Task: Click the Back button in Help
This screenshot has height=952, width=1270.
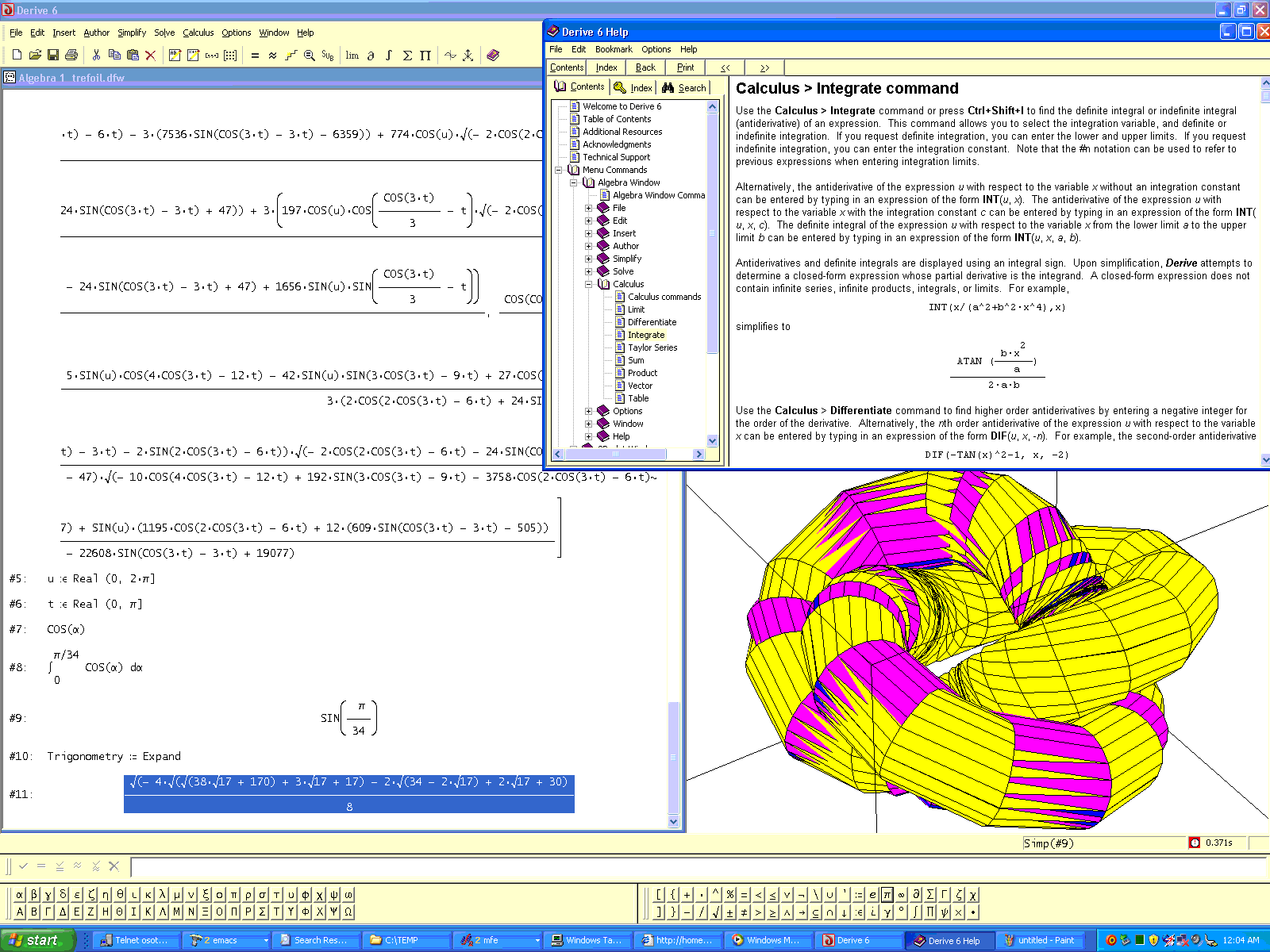Action: (645, 67)
